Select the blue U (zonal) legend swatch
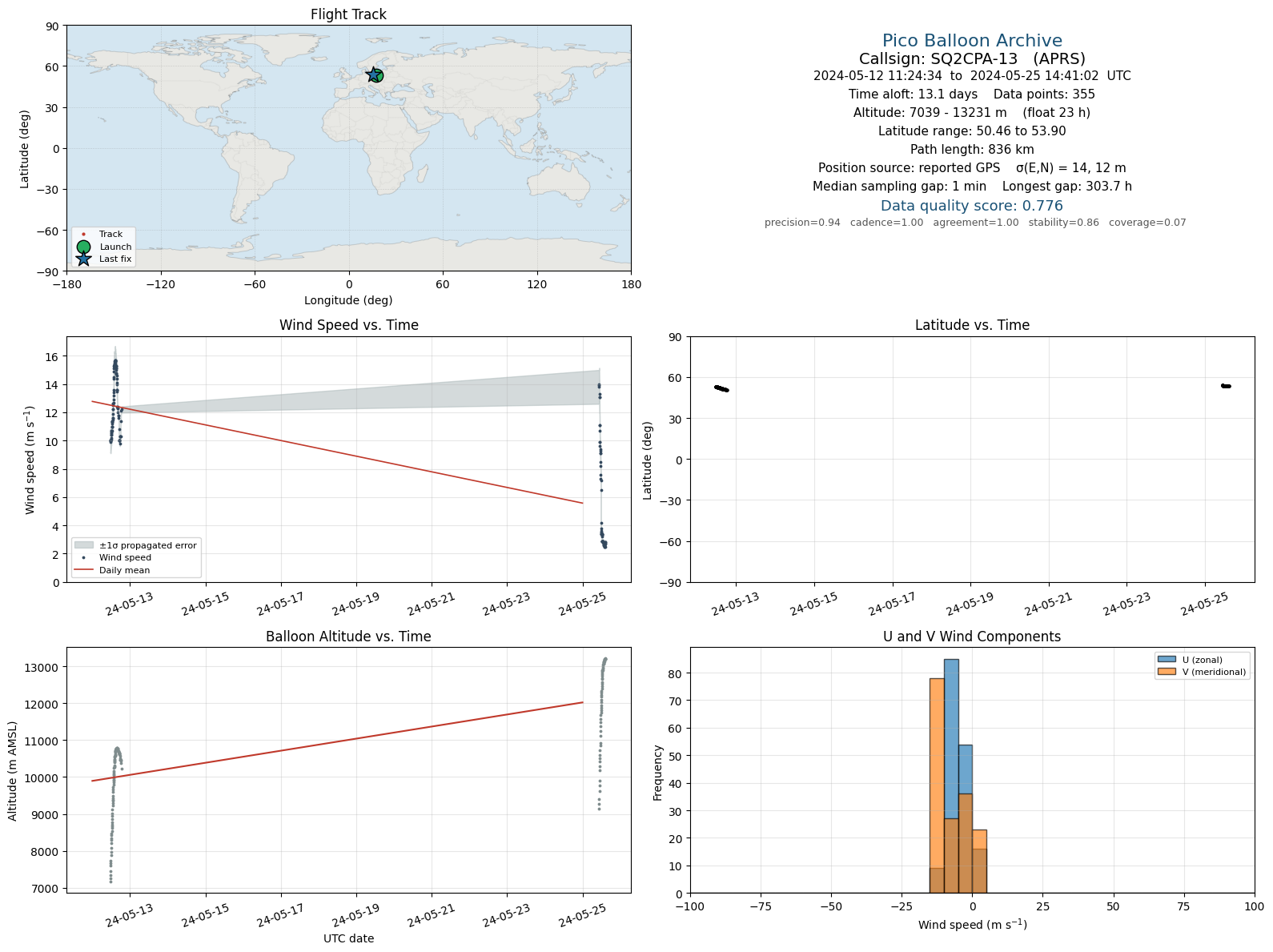1273x952 pixels. pyautogui.click(x=1167, y=660)
